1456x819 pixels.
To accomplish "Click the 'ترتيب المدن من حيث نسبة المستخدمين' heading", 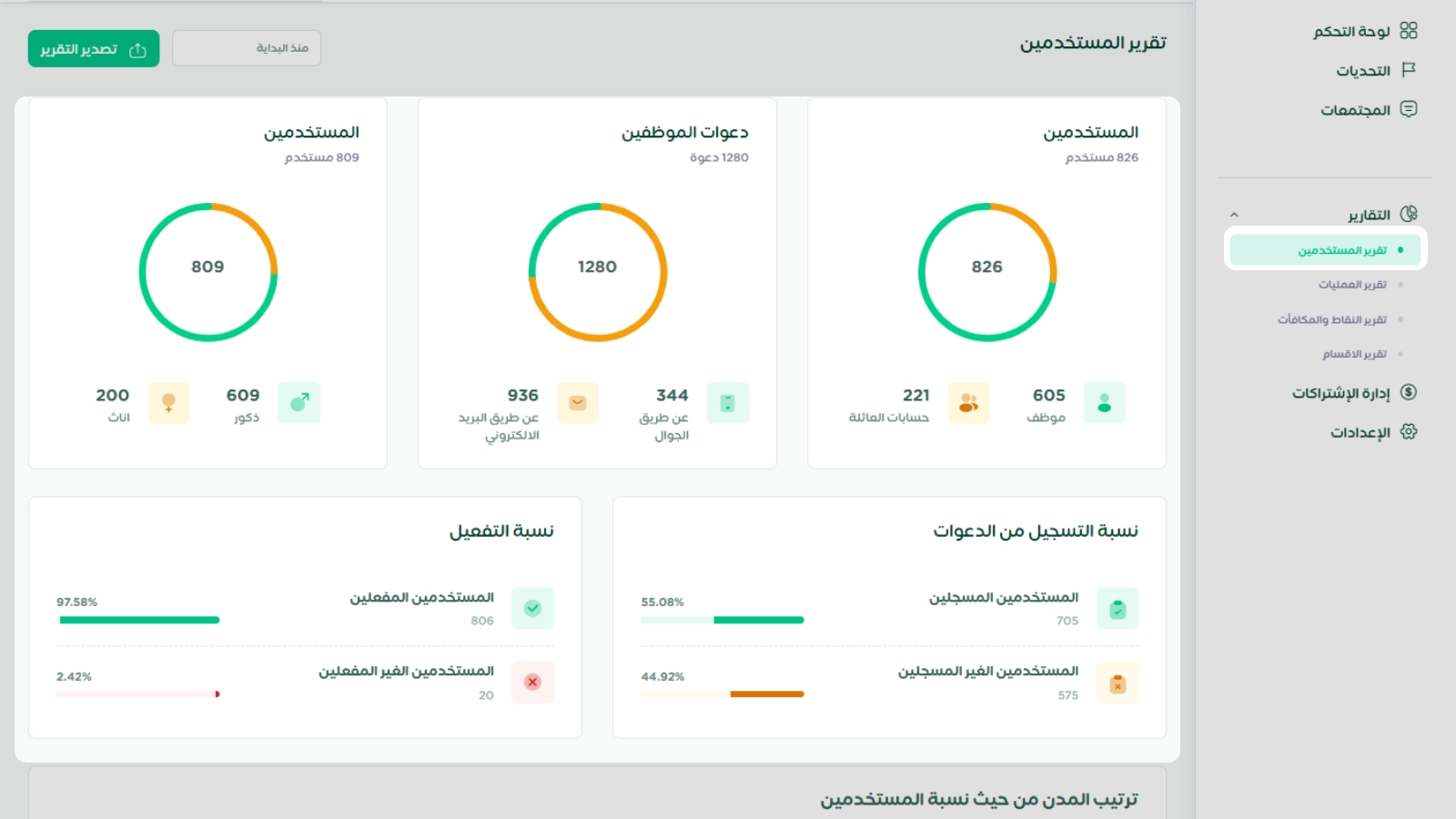I will point(979,799).
